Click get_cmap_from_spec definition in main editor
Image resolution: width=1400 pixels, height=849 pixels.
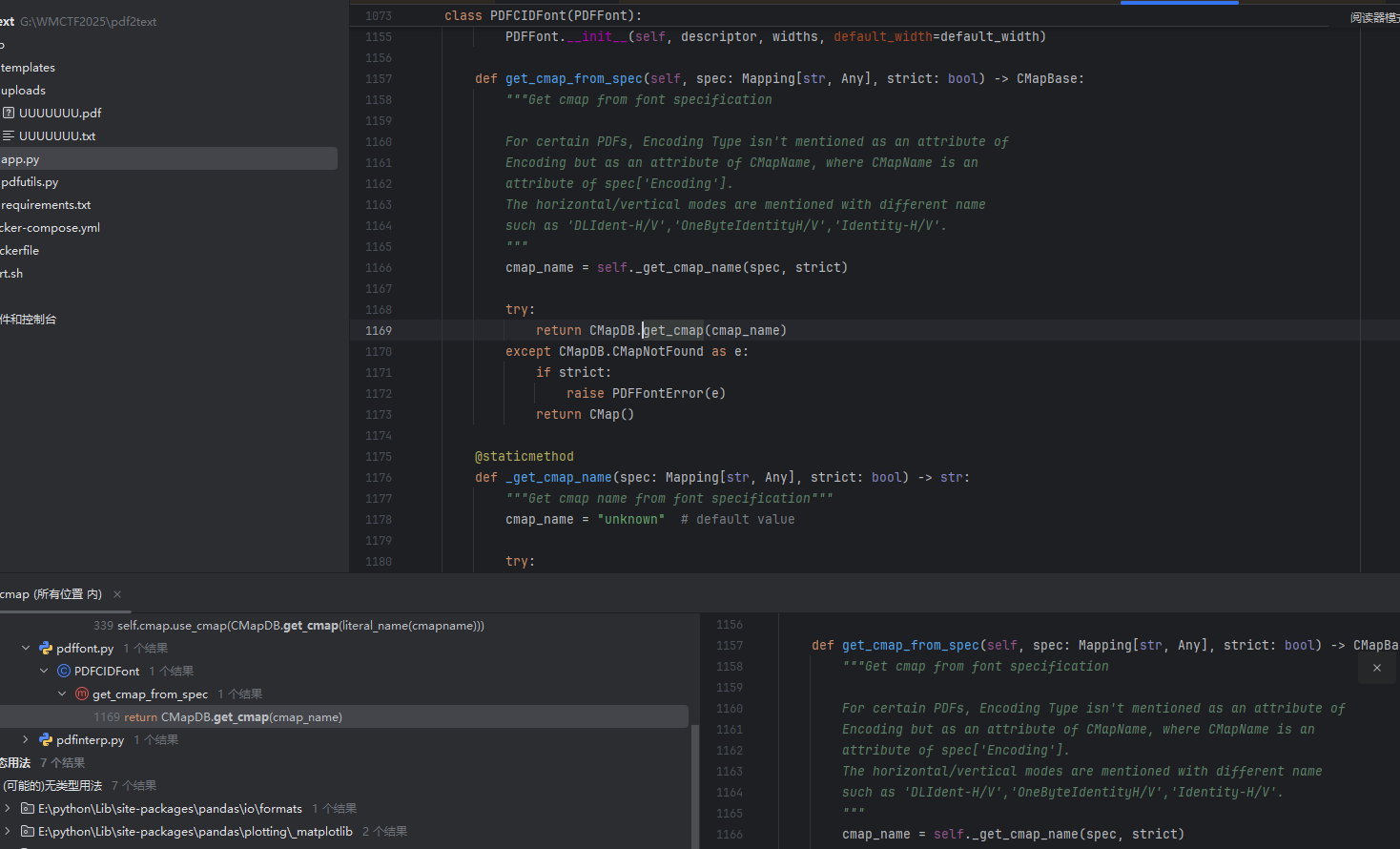point(574,78)
